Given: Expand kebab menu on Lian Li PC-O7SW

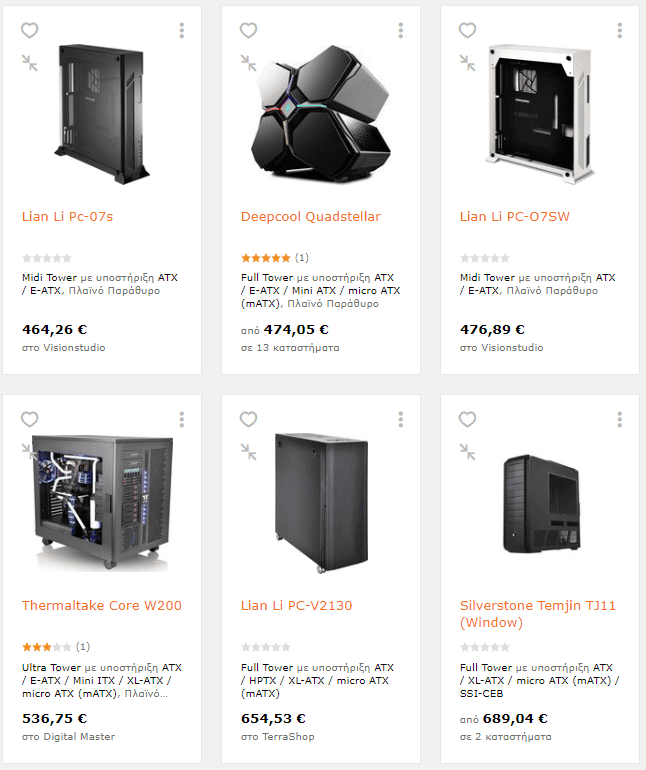Looking at the screenshot, I should 620,30.
